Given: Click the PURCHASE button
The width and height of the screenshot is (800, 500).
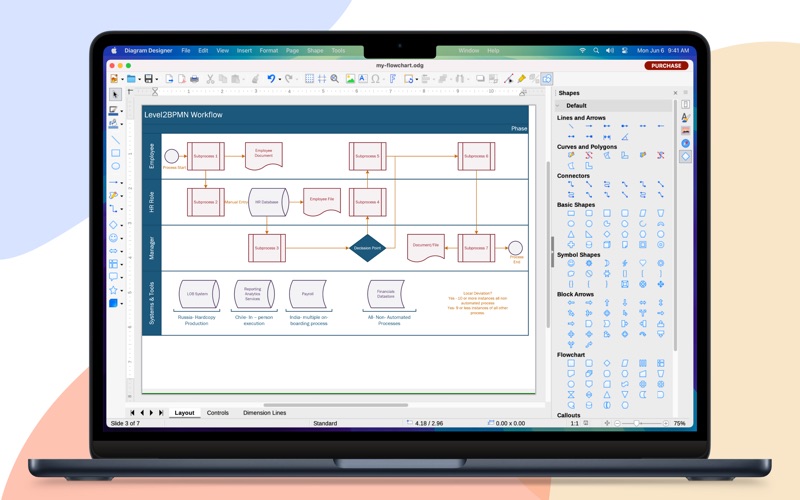Looking at the screenshot, I should click(x=666, y=66).
